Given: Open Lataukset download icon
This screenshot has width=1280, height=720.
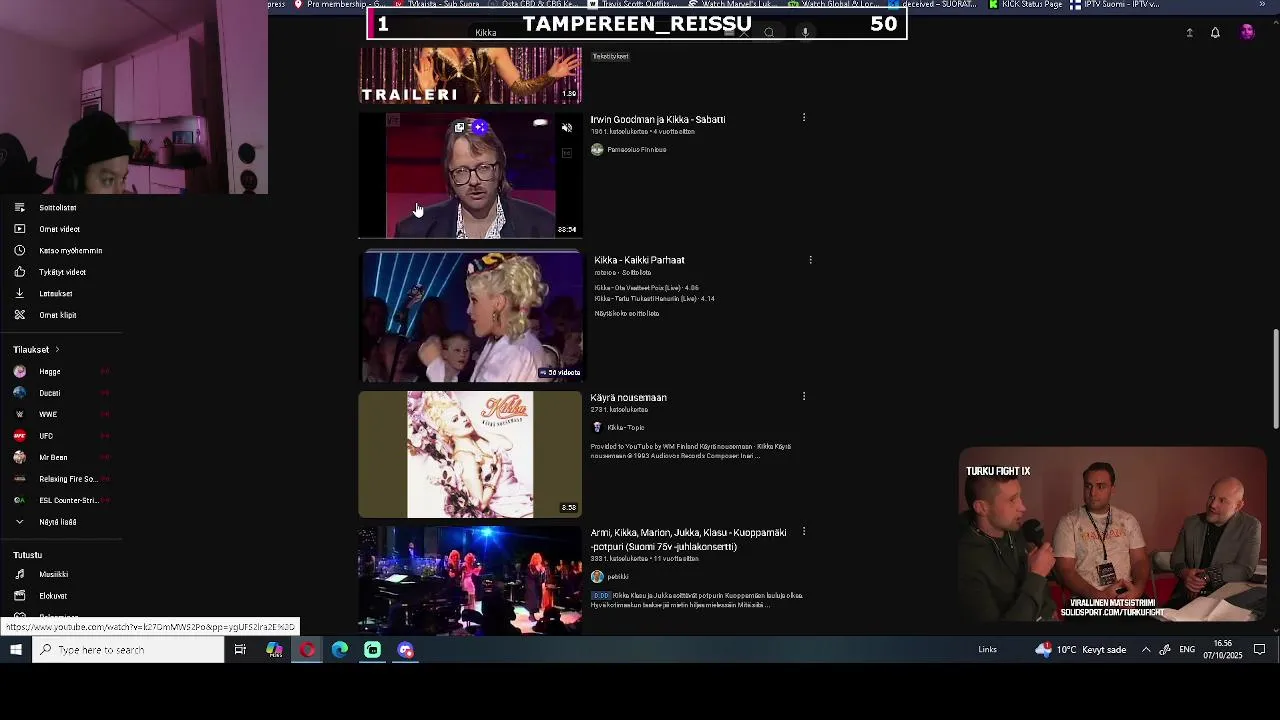Looking at the screenshot, I should (19, 294).
